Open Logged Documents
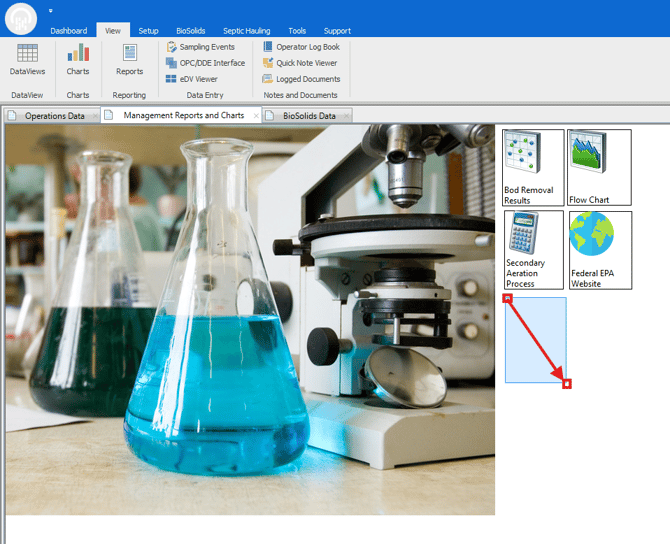 (301, 79)
